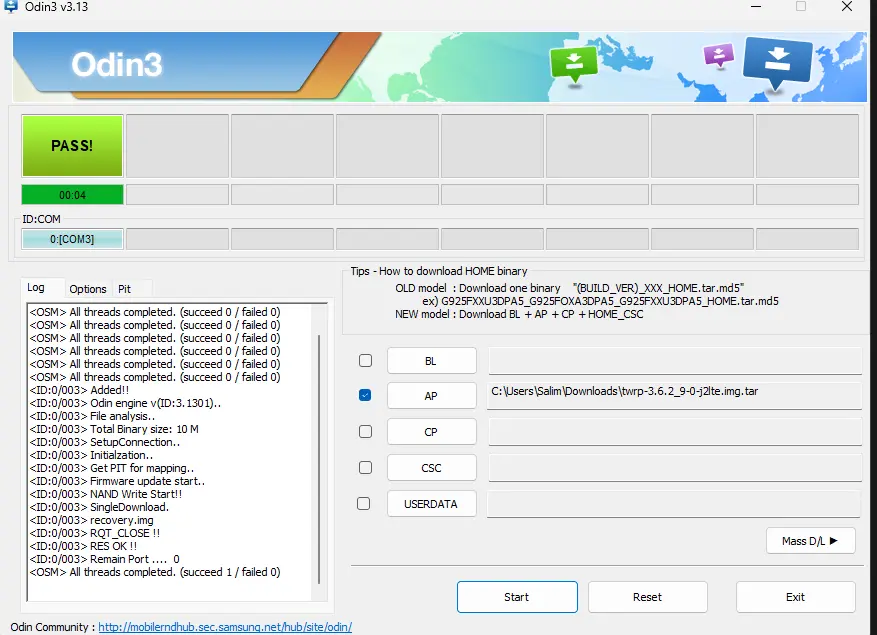This screenshot has height=635, width=877.
Task: Enable the BL checkbox
Action: pyautogui.click(x=365, y=360)
